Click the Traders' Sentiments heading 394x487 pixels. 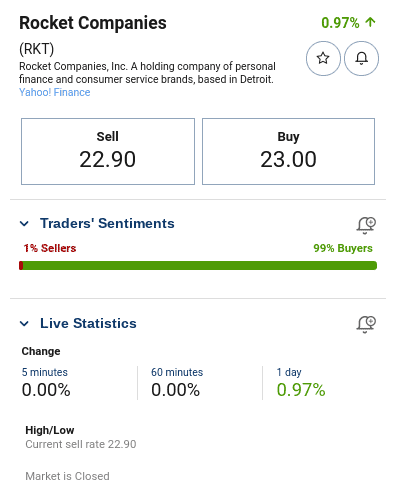pos(107,223)
